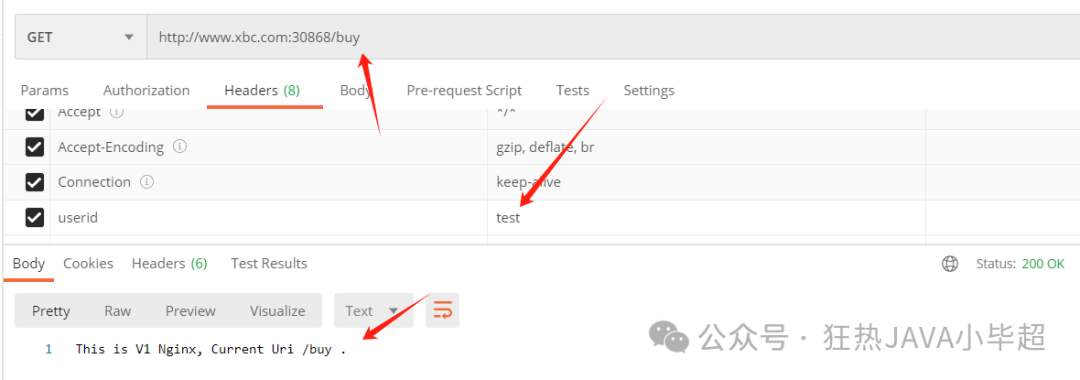
Task: Disable the userid header checkbox
Action: [34, 218]
